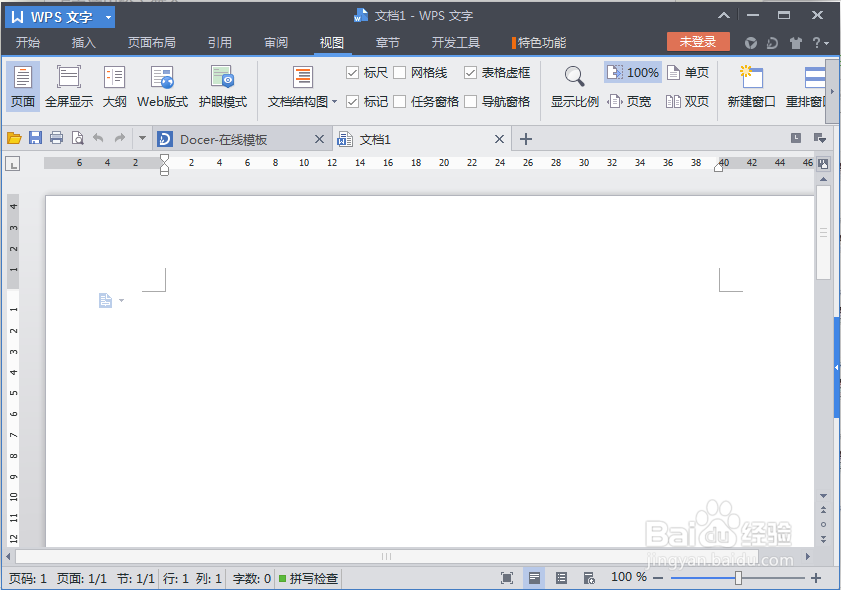Toggle the 标尺 ruler checkbox
The image size is (841, 590).
352,72
